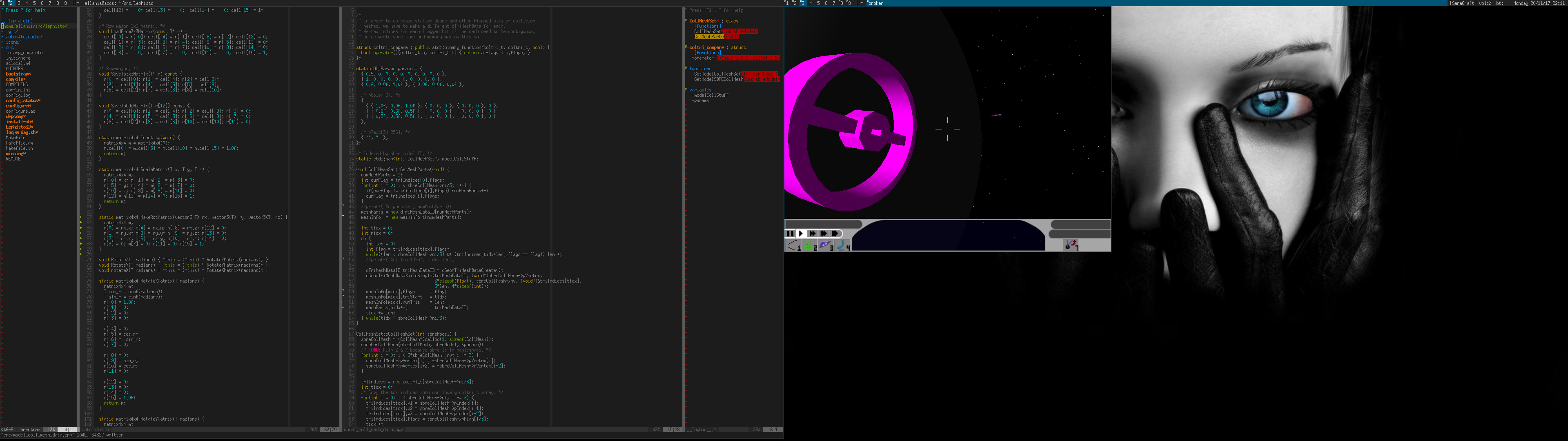Pause the game simulation
1568x441 pixels.
point(790,233)
